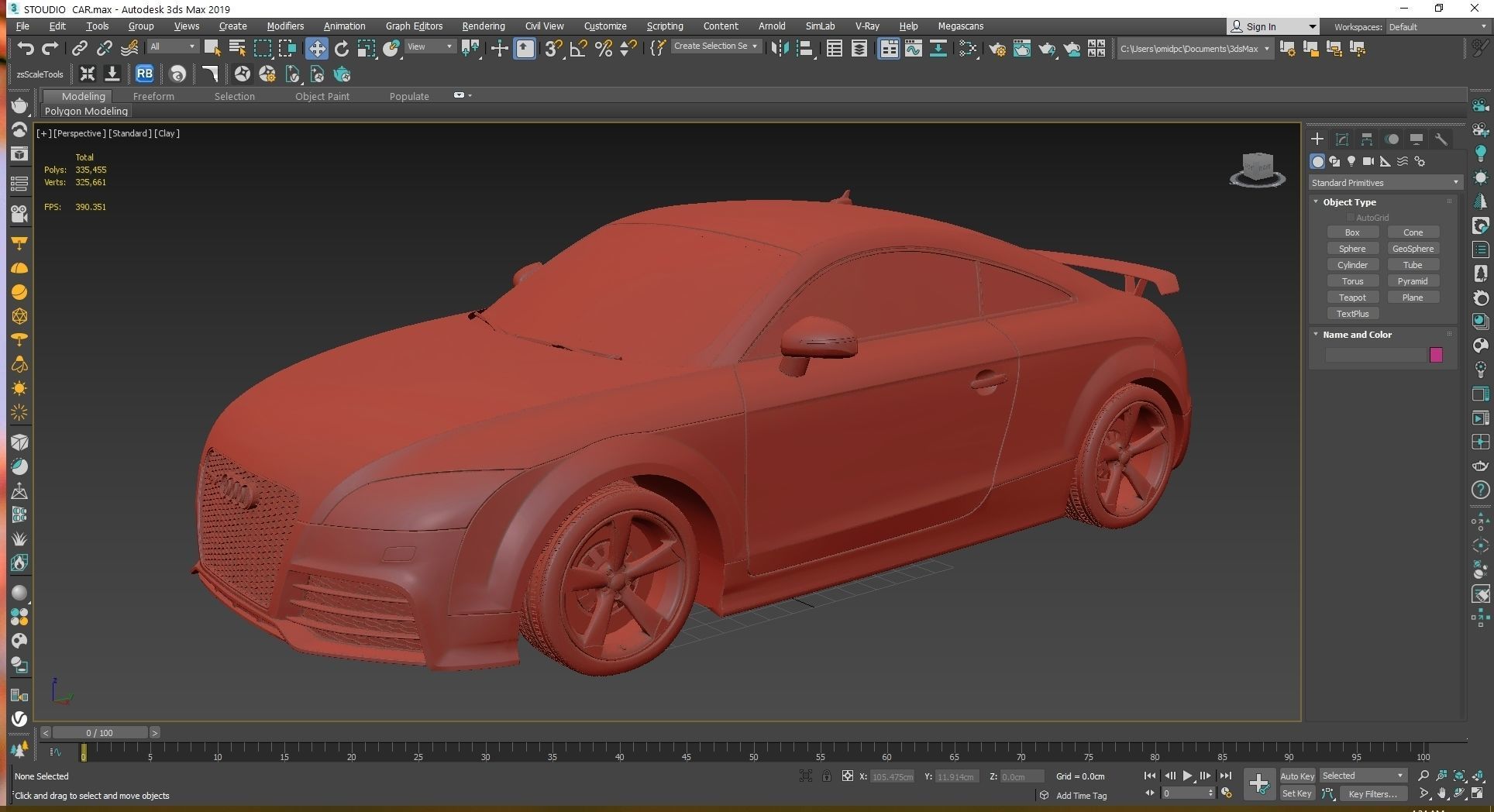This screenshot has width=1494, height=812.
Task: Toggle Spinner Snap
Action: 628,48
